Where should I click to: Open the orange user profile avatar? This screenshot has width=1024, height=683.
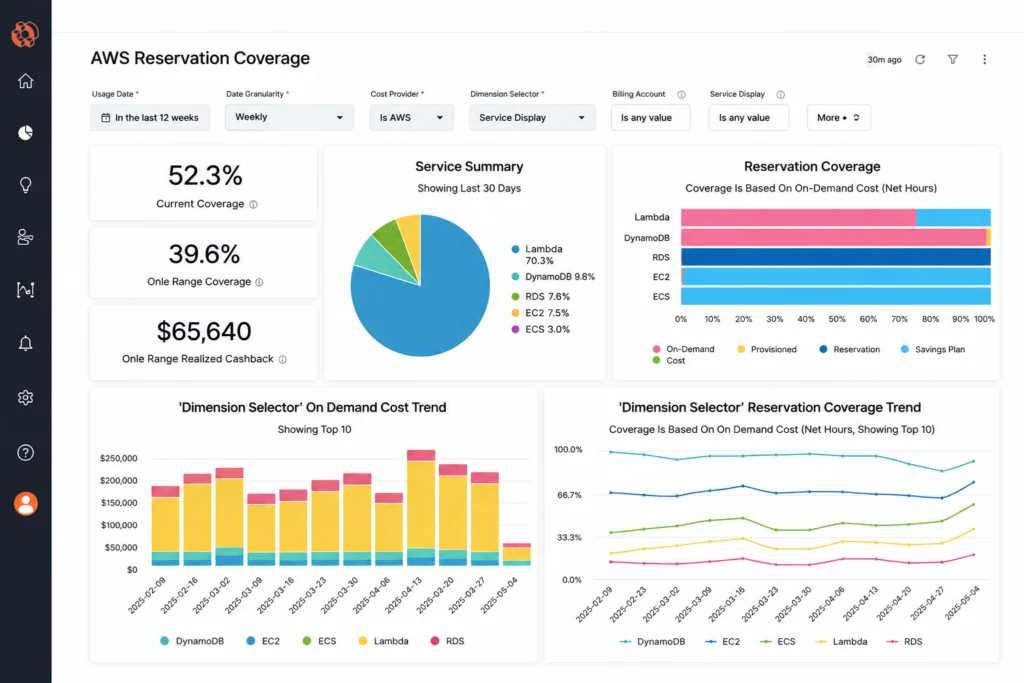coord(25,503)
